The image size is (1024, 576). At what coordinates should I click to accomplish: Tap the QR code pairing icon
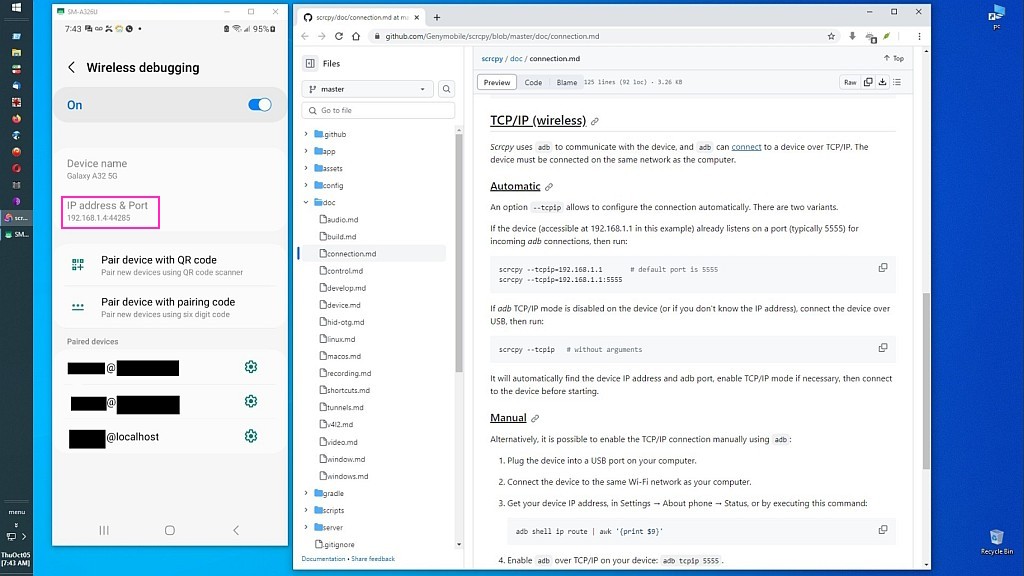click(x=78, y=264)
